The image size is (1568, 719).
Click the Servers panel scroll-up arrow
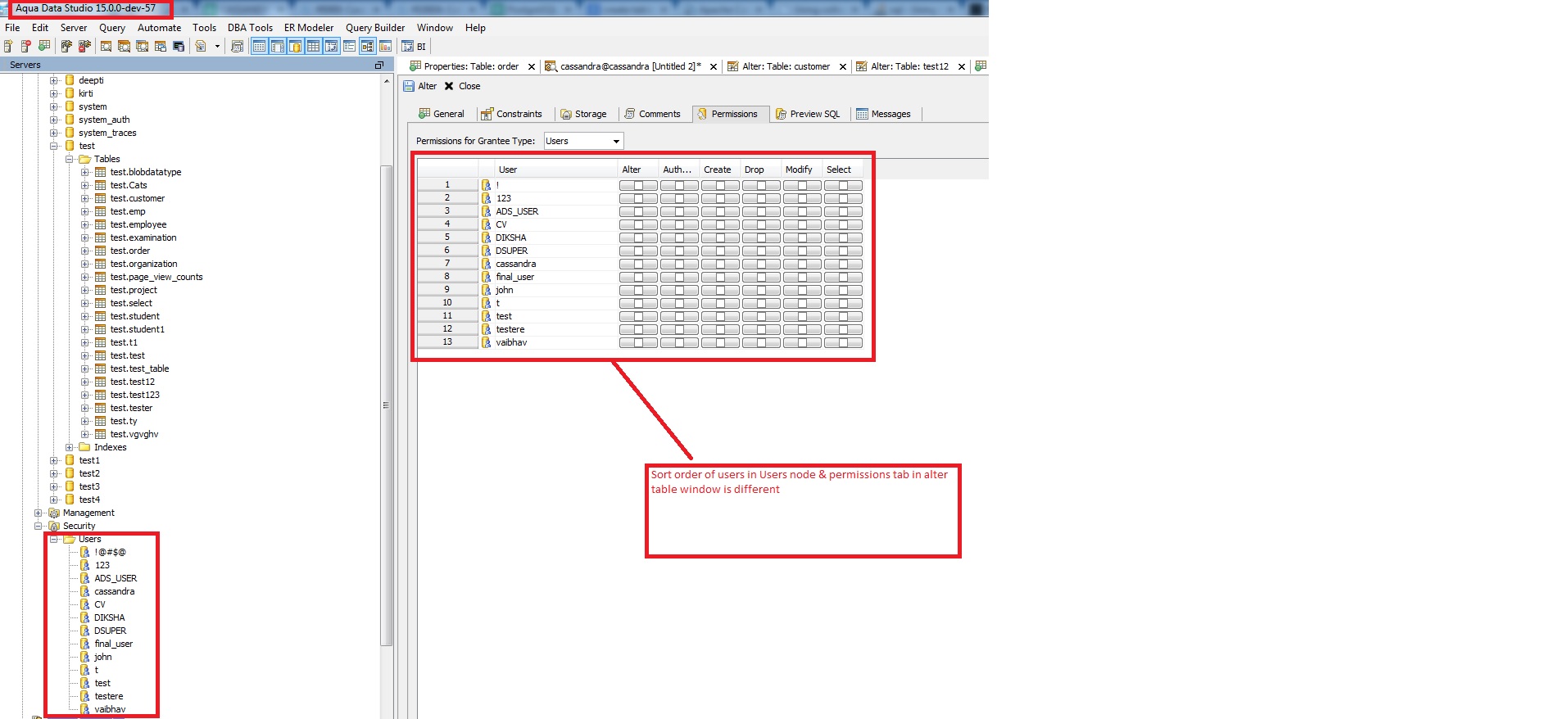coord(386,80)
